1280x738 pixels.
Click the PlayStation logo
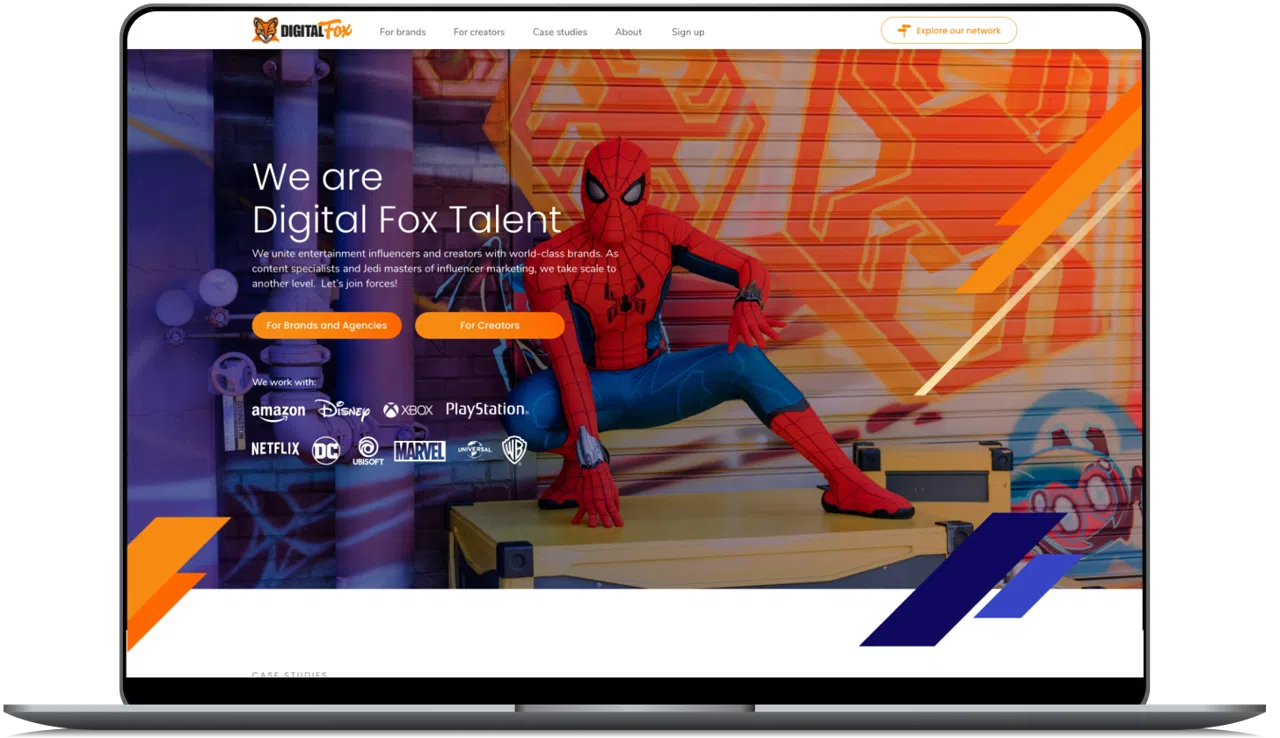[487, 410]
